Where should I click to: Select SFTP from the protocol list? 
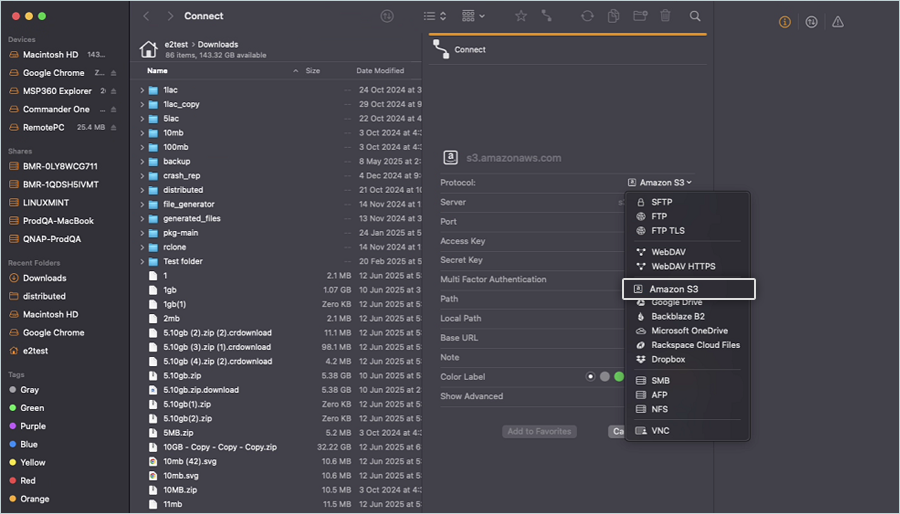click(661, 202)
